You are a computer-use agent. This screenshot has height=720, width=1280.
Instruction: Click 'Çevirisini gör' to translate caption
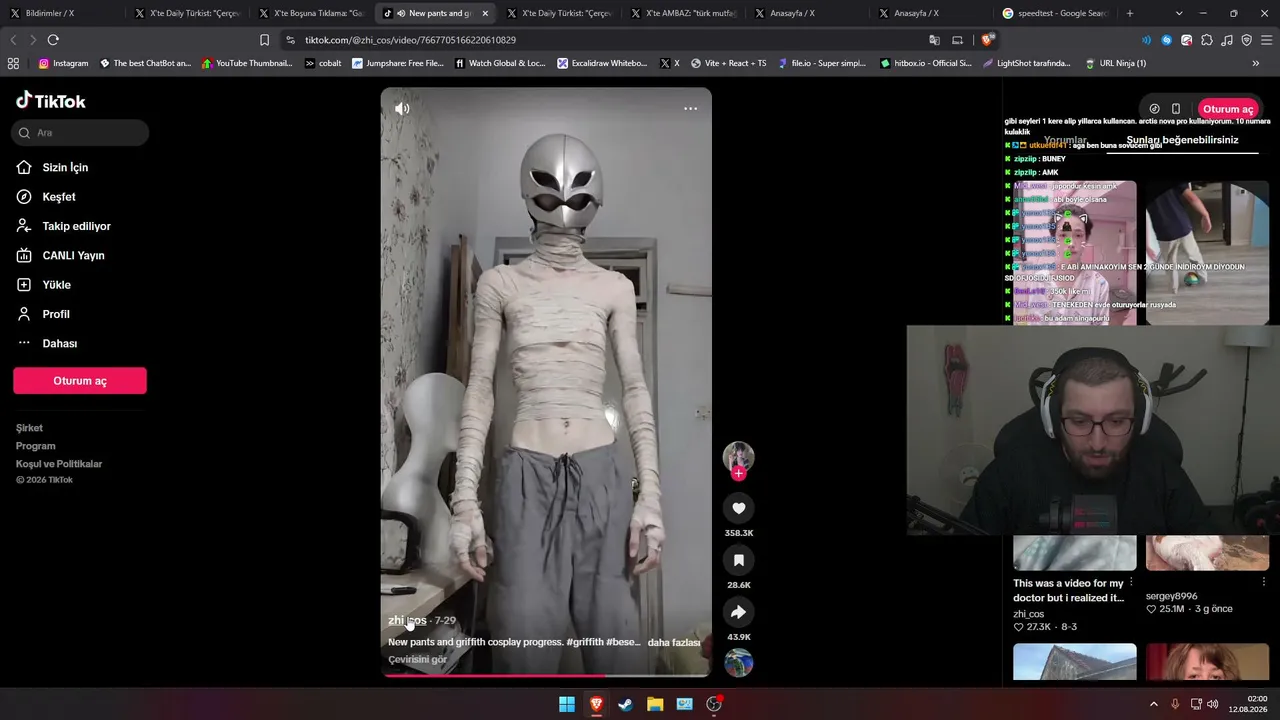417,660
